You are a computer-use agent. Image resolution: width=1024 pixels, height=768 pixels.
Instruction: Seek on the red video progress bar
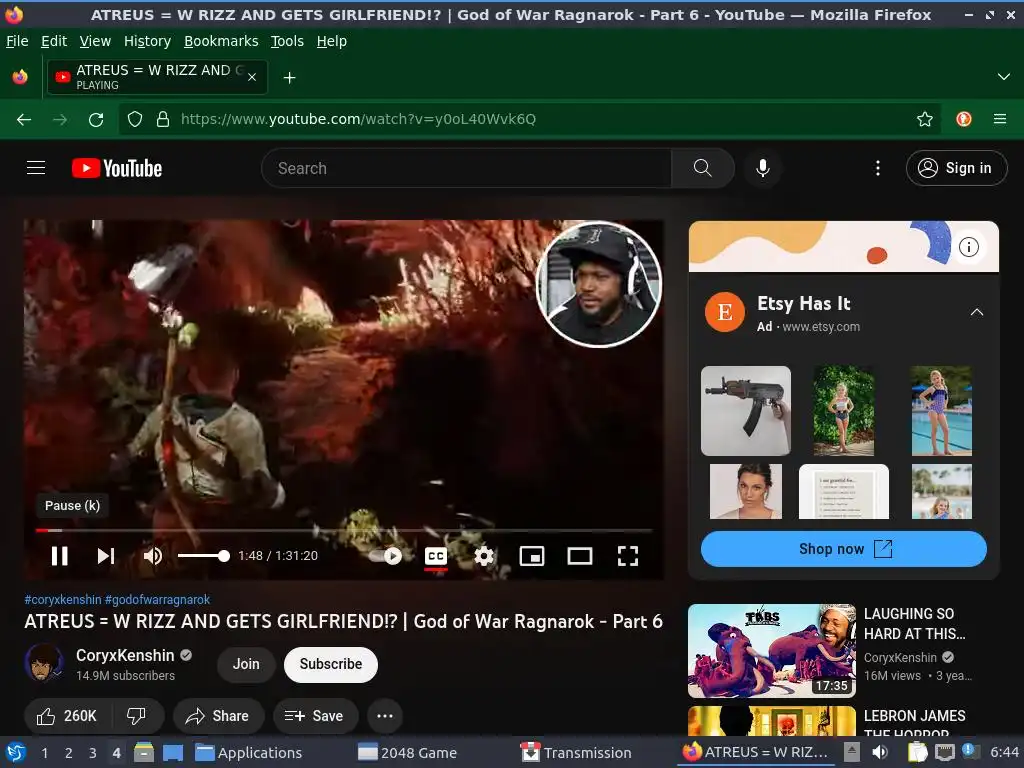344,530
